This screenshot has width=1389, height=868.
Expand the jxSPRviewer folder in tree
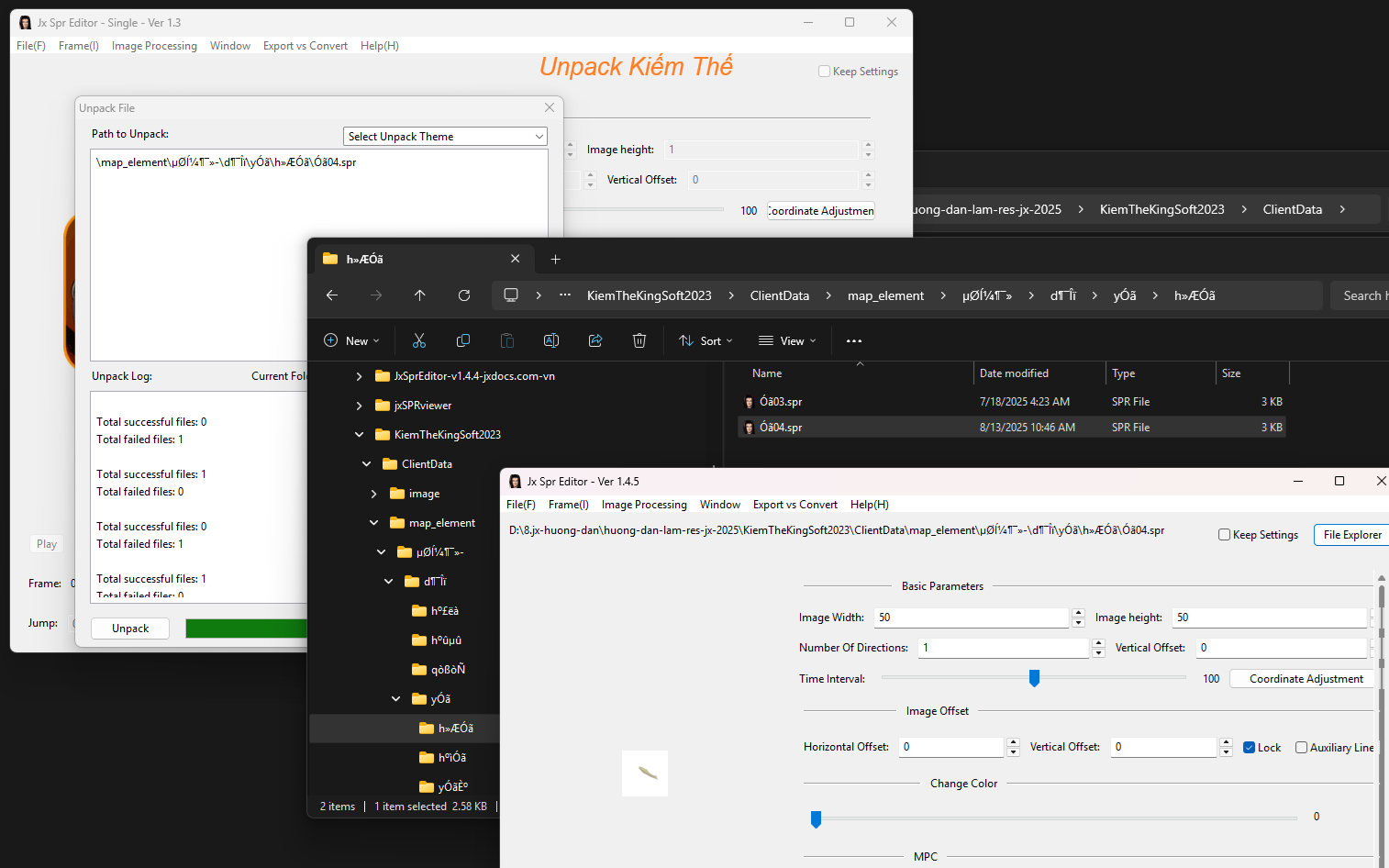359,406
